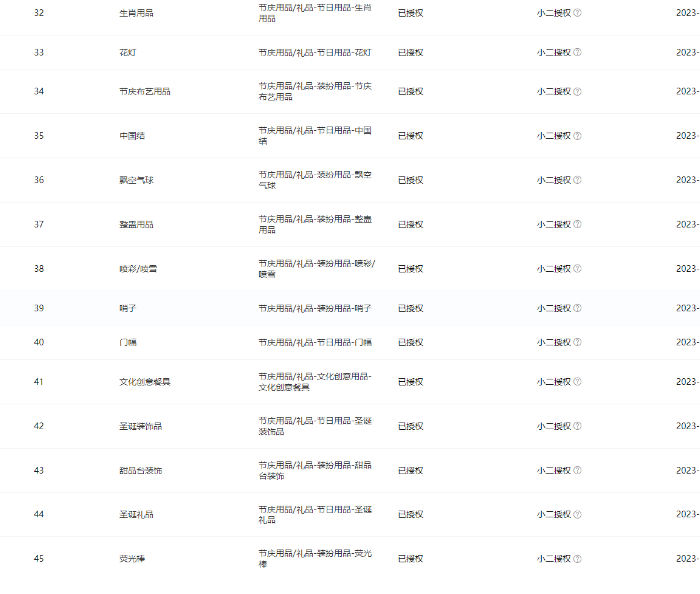Click help icon next to 小二授权 row 37
700x594 pixels.
click(577, 224)
